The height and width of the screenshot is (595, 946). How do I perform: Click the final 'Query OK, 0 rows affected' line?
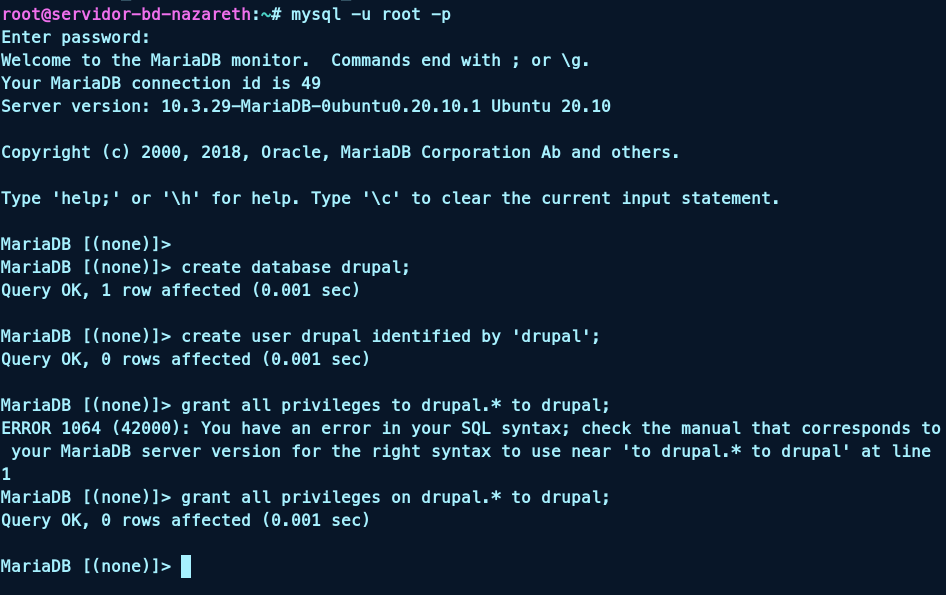(x=185, y=520)
